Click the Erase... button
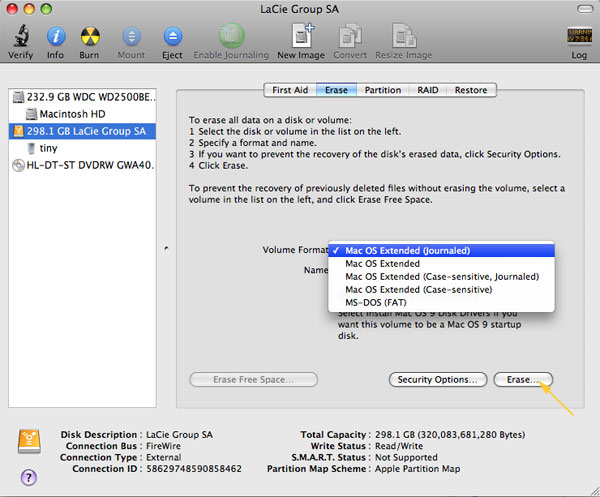 pos(523,380)
